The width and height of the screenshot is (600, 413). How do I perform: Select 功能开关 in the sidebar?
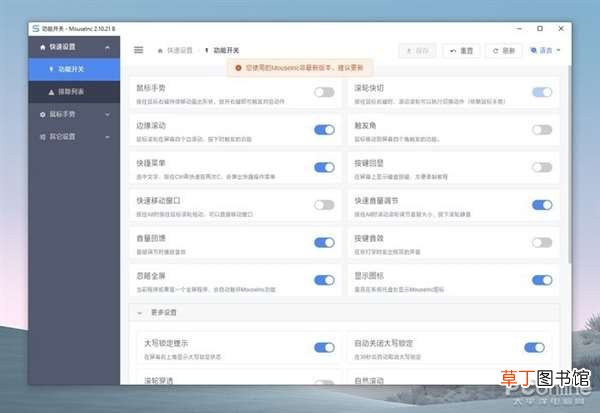point(74,69)
